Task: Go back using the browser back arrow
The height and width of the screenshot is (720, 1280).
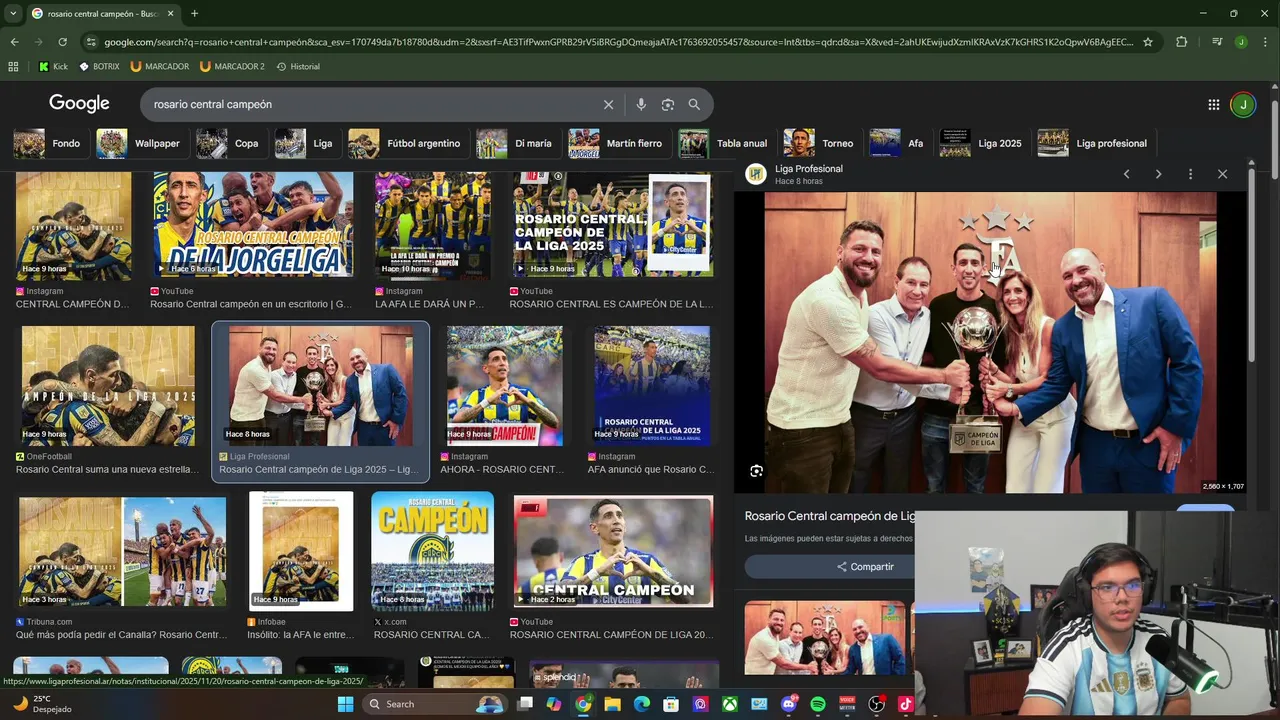Action: pyautogui.click(x=14, y=42)
